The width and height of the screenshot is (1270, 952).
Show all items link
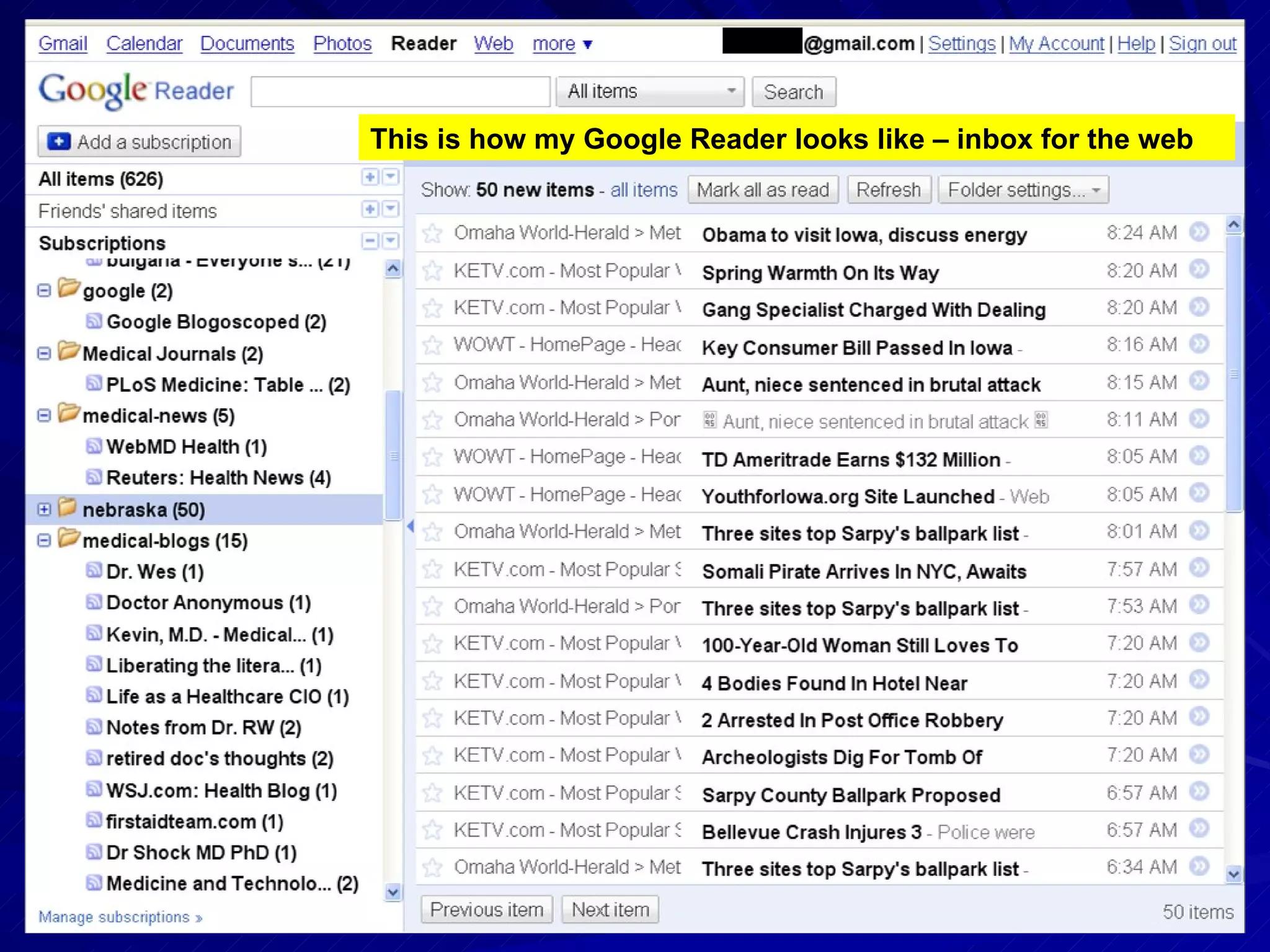tap(644, 190)
